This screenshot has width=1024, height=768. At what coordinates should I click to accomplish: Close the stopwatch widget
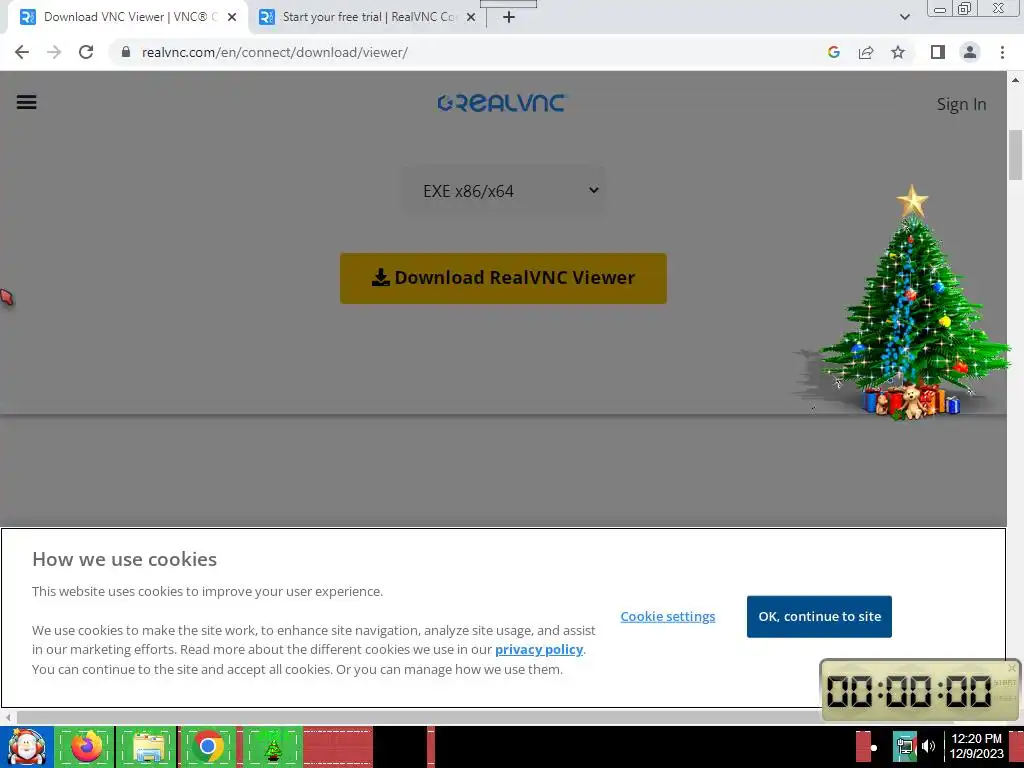point(1012,667)
